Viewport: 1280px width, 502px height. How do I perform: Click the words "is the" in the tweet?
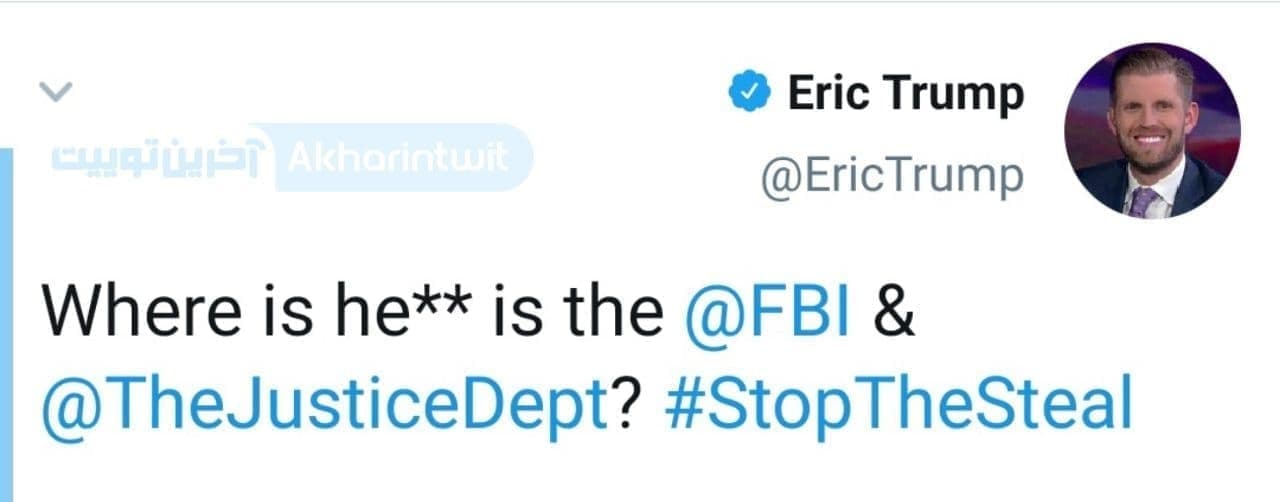(x=579, y=313)
